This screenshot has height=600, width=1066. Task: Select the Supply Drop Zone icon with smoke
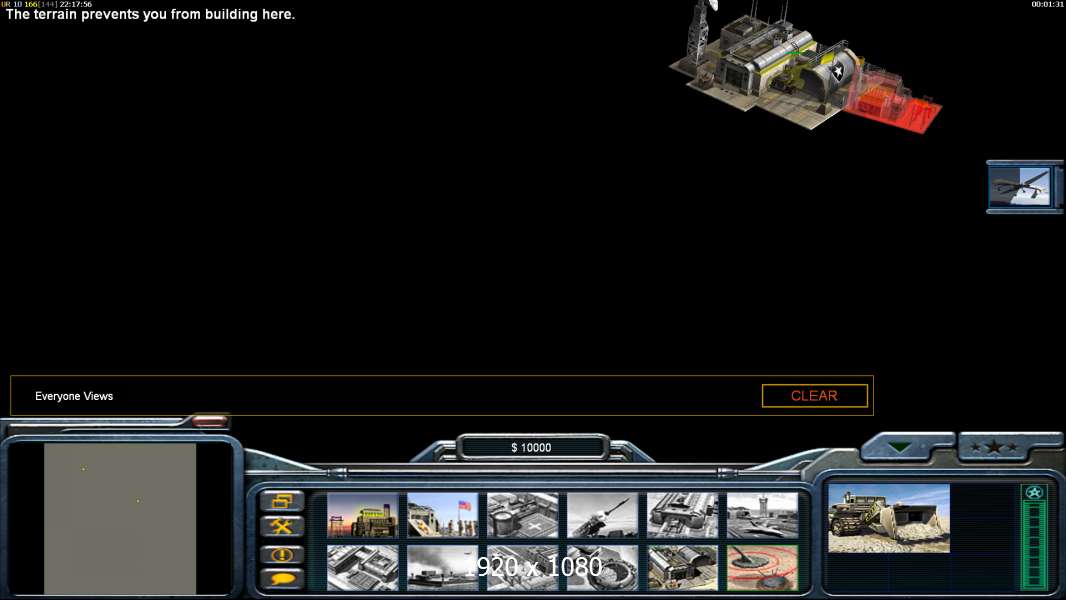[443, 567]
